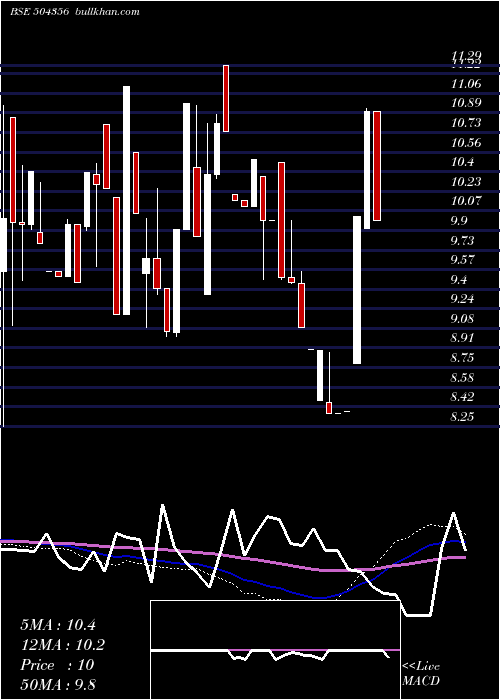Screen dimensions: 500x700
Task: Click the 10.56 price axis label
Action: pos(467,142)
